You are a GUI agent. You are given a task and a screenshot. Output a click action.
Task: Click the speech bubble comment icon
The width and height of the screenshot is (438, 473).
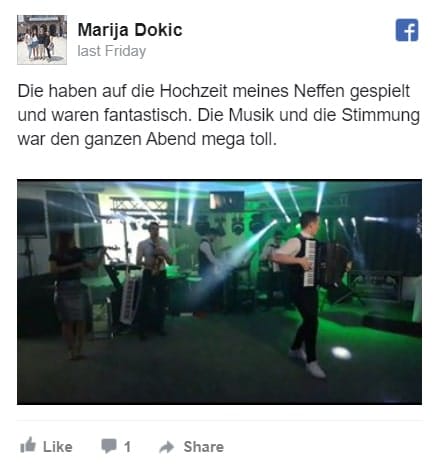click(x=109, y=446)
